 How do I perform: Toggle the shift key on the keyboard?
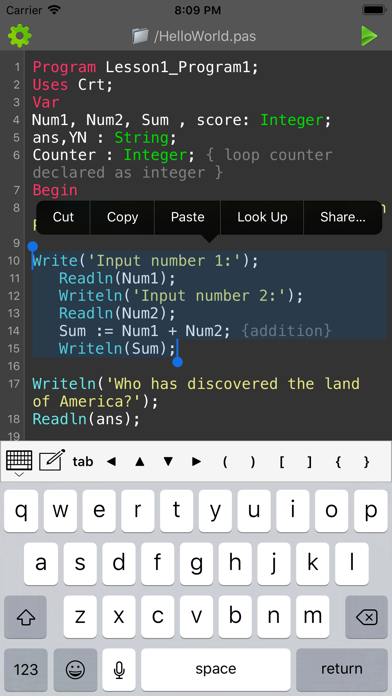click(25, 617)
